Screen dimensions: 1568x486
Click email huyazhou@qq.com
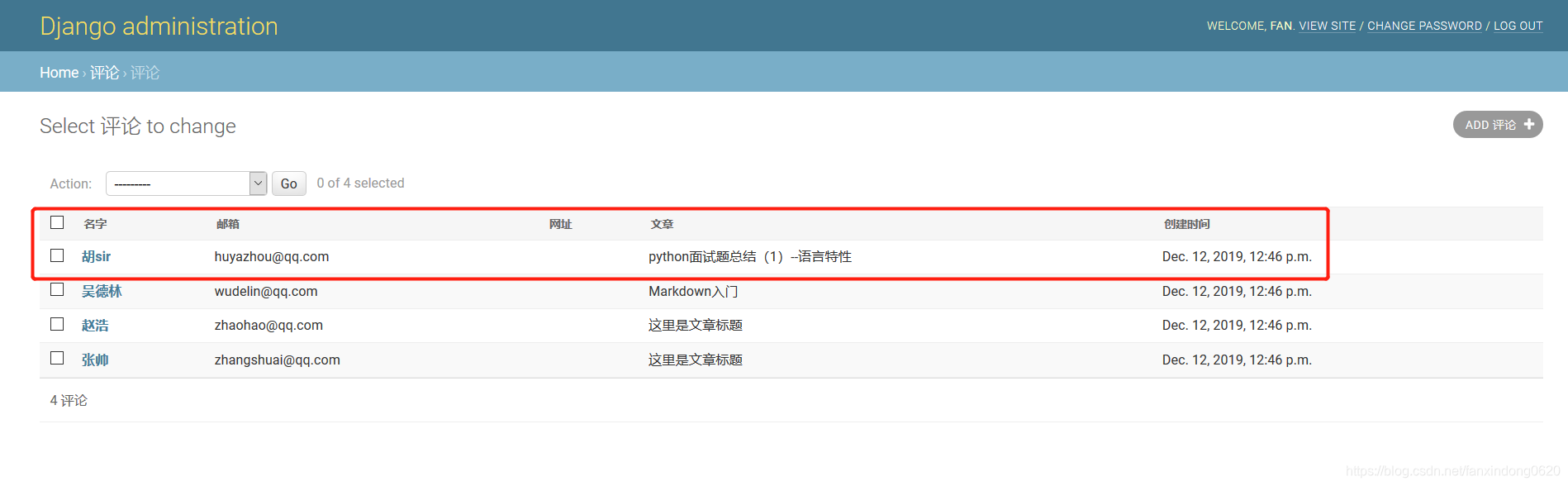(x=272, y=257)
